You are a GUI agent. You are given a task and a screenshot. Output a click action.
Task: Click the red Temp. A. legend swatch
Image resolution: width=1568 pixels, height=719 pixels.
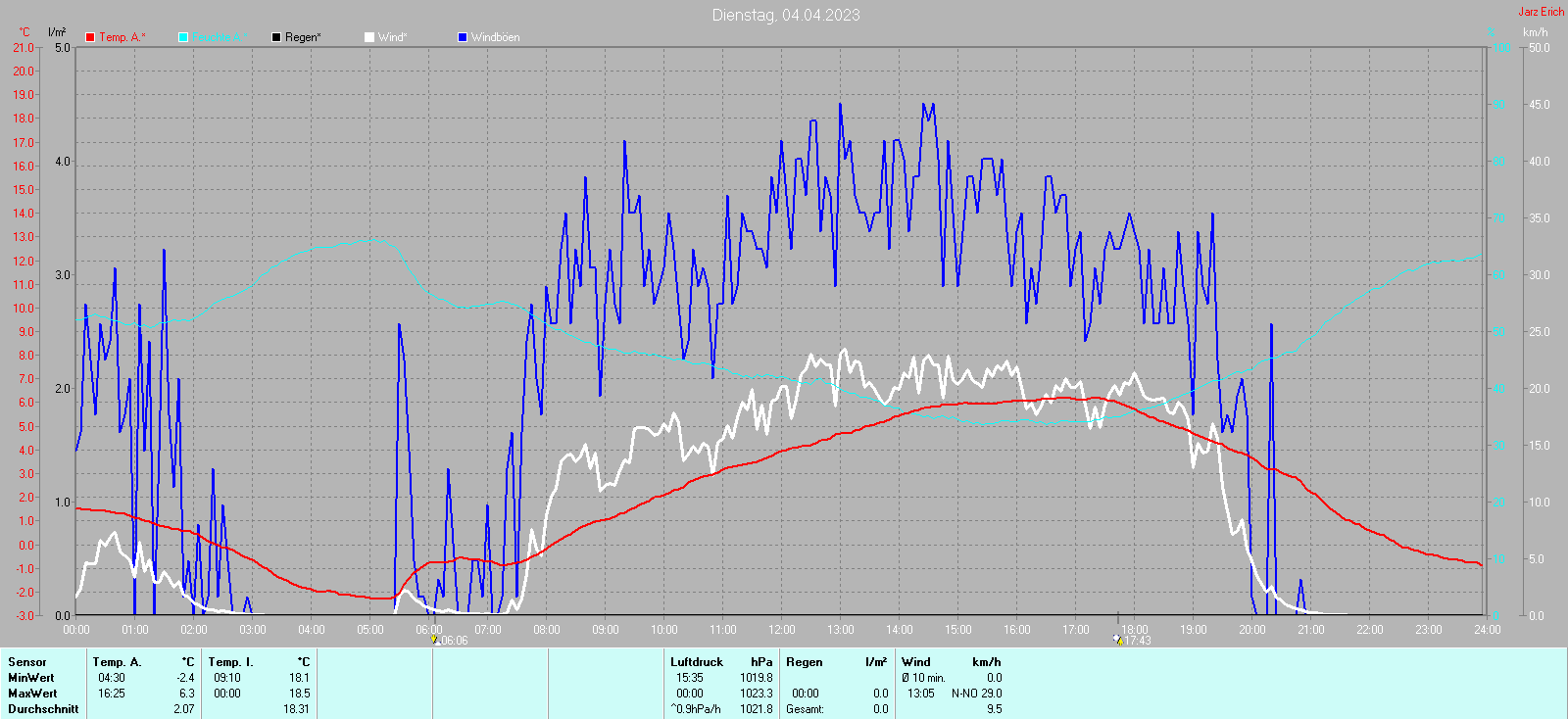pos(90,37)
